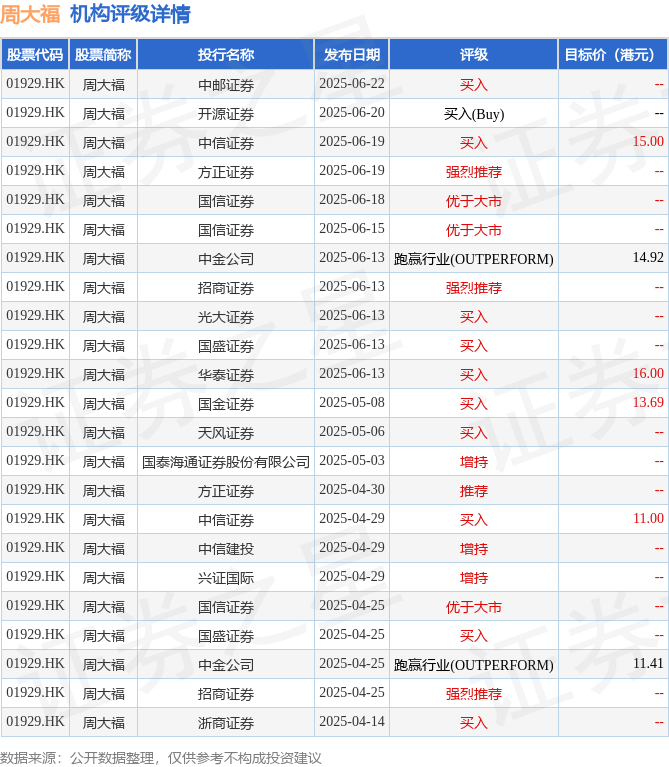Click the date 2025-06-20

click(x=352, y=113)
